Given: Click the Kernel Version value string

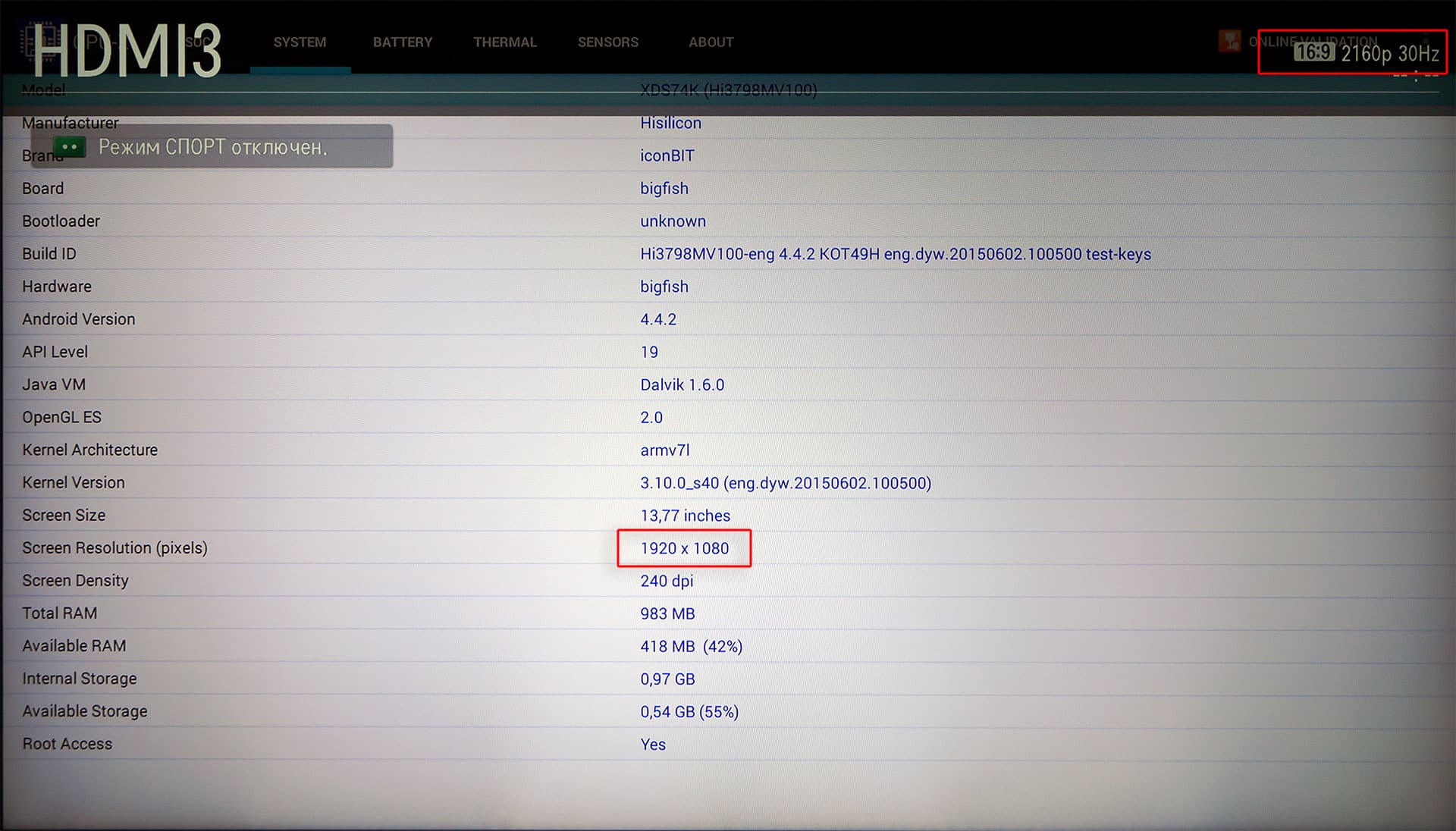Looking at the screenshot, I should tap(785, 483).
